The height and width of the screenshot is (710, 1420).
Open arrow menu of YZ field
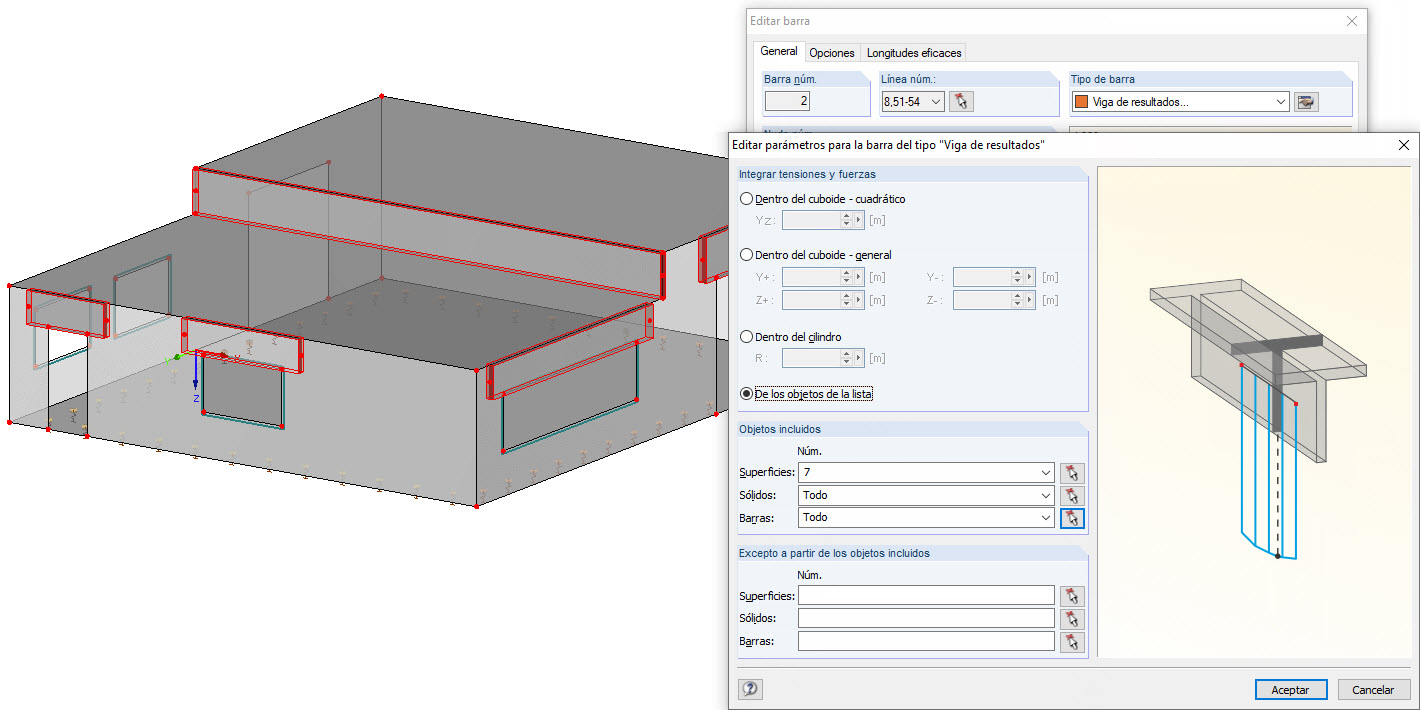click(x=858, y=221)
